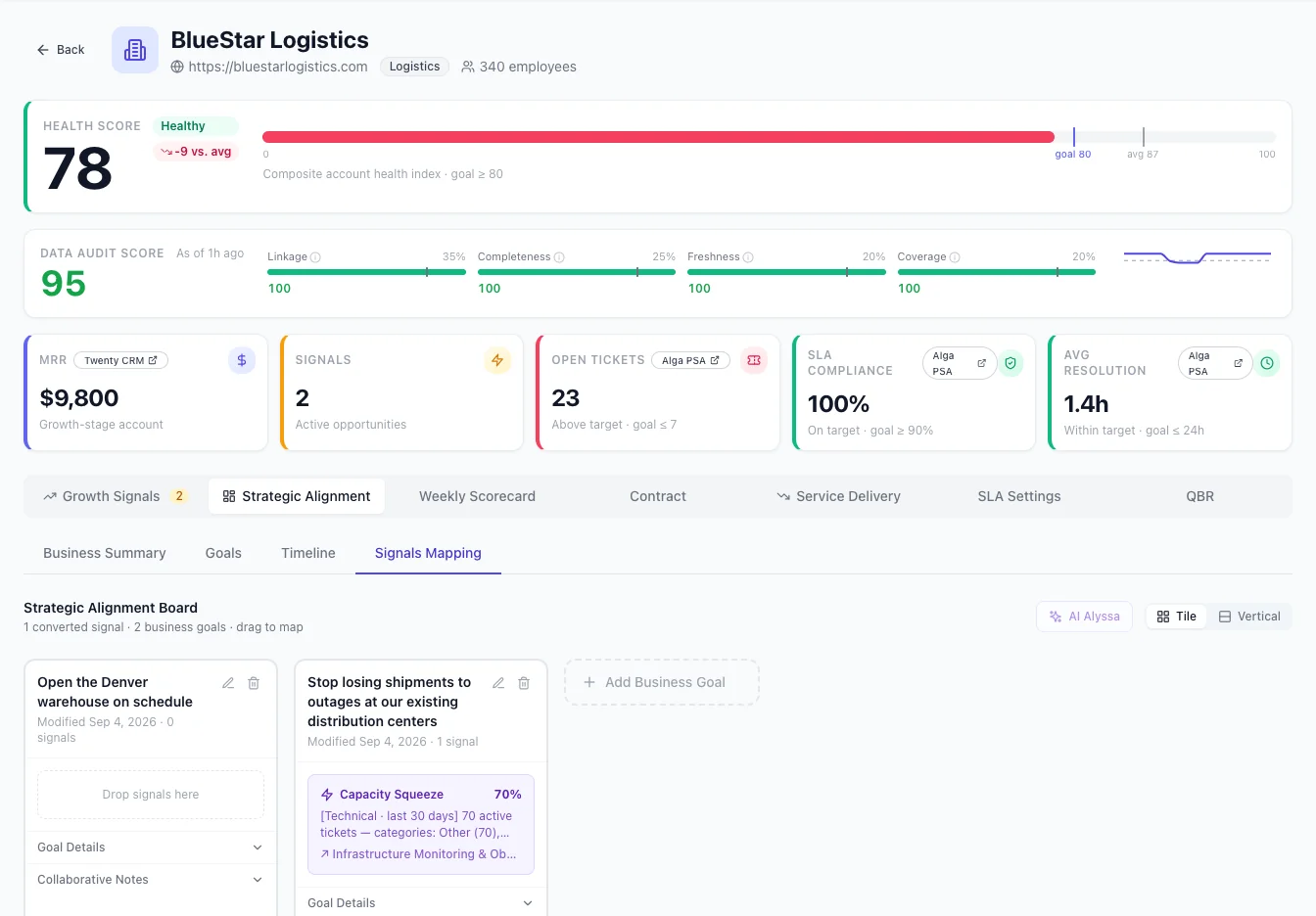The height and width of the screenshot is (916, 1316).
Task: Click the BlueStar Logistics building icon
Action: (x=135, y=50)
